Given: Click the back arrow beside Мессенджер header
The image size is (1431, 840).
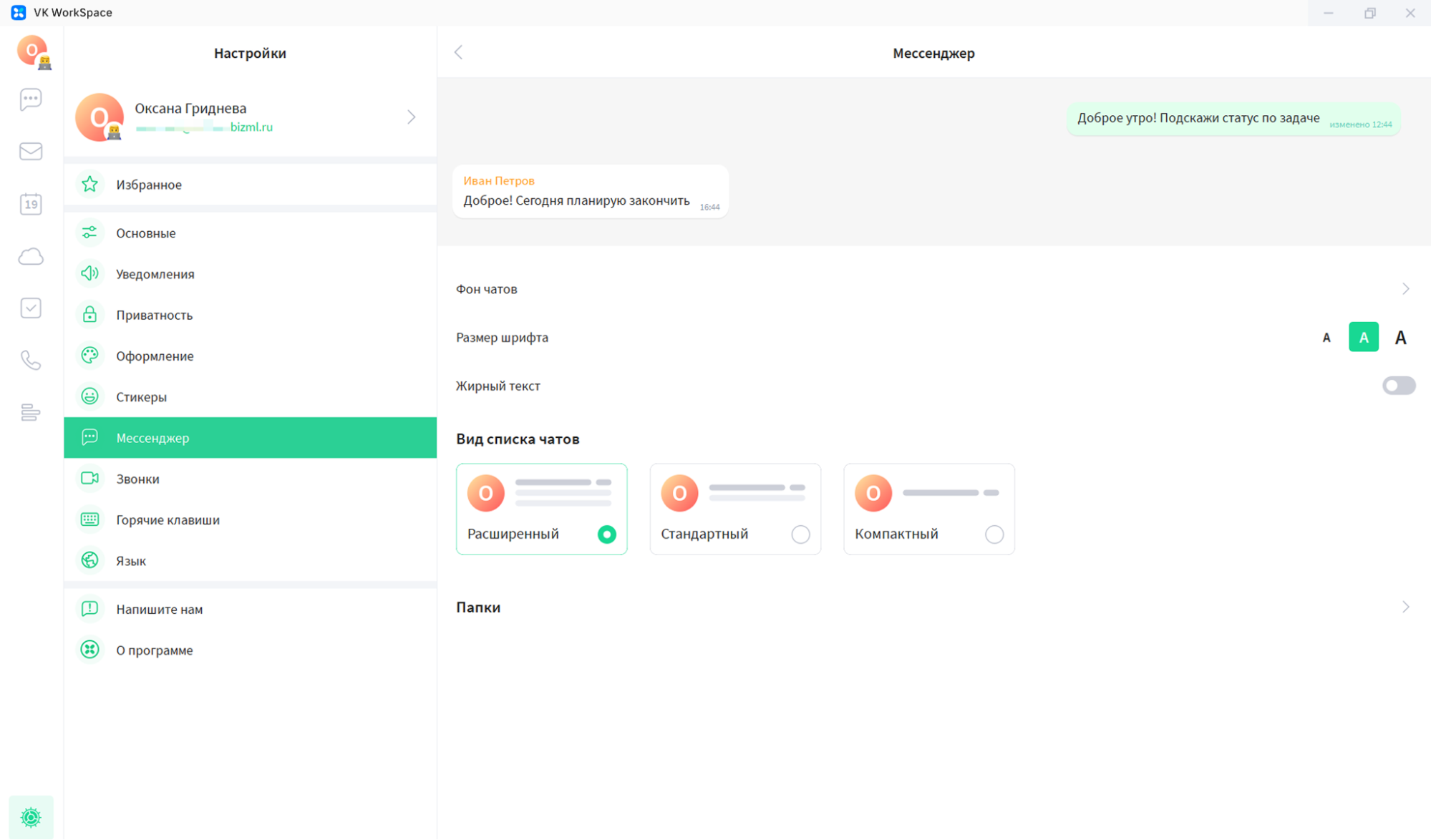Looking at the screenshot, I should pos(459,52).
